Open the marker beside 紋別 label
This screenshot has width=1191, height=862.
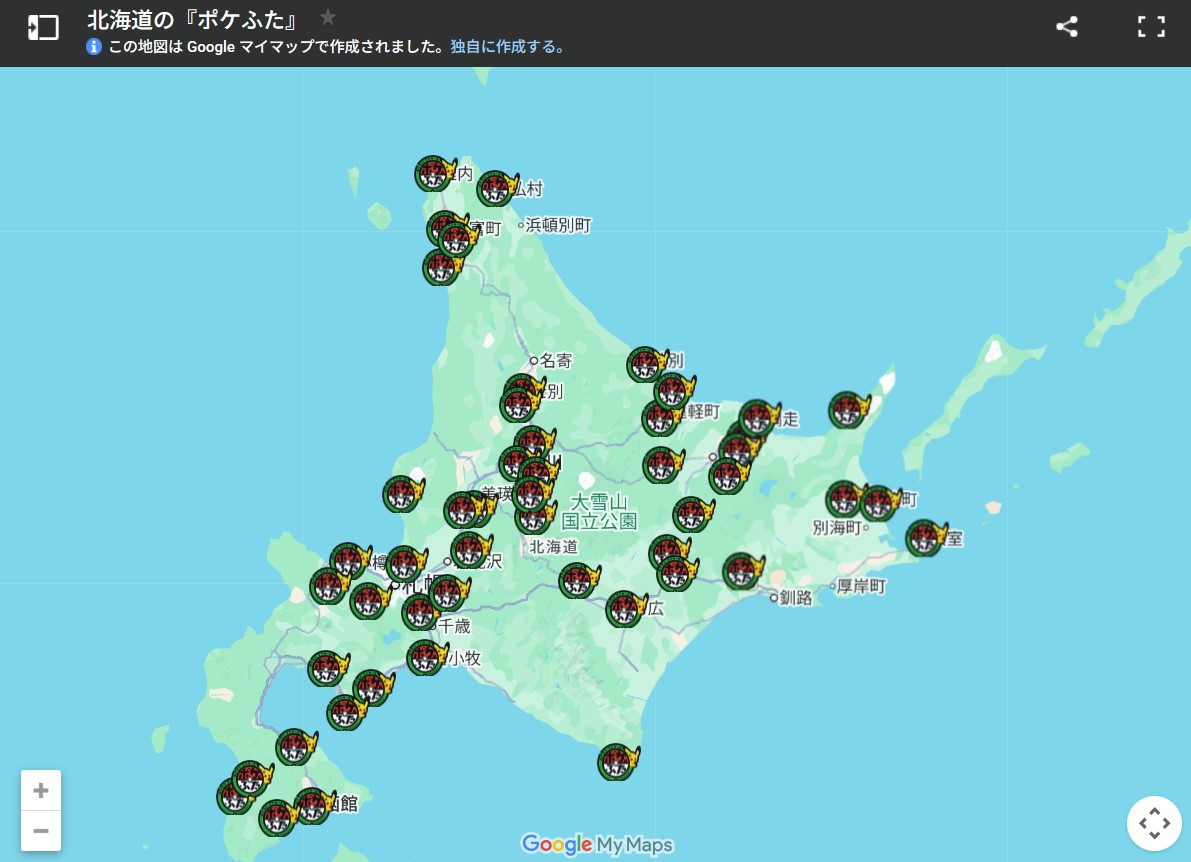[x=646, y=365]
